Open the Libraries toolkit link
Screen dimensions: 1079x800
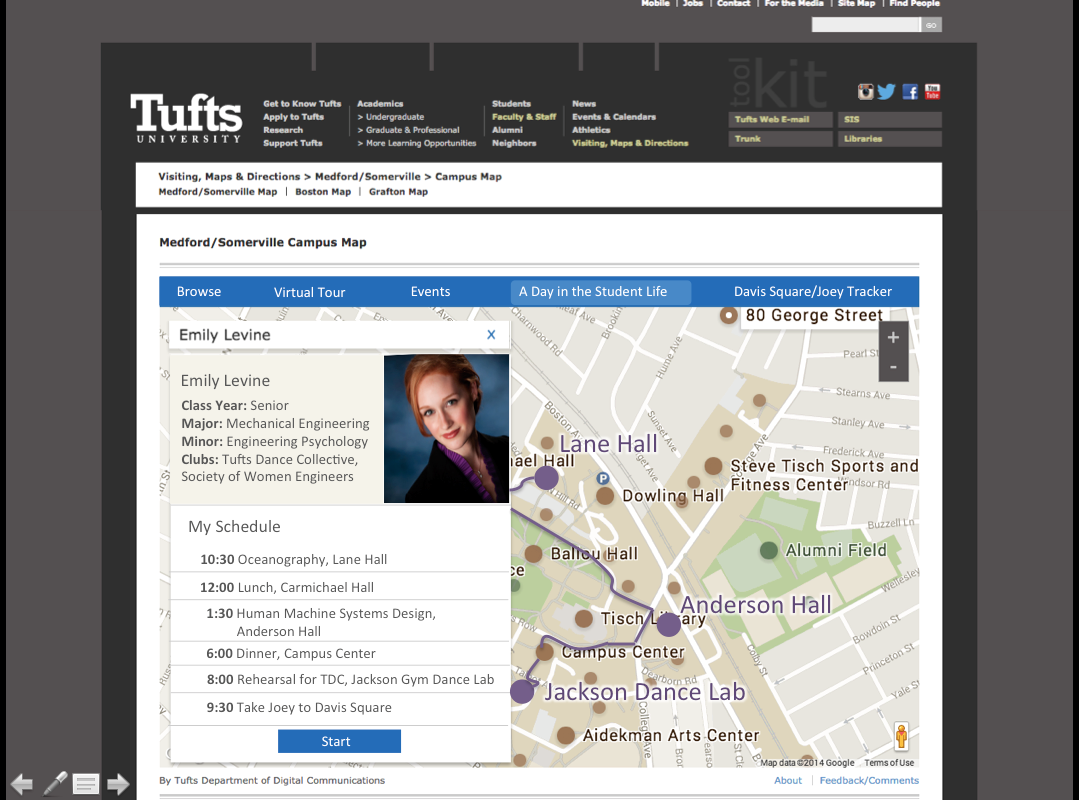[890, 139]
